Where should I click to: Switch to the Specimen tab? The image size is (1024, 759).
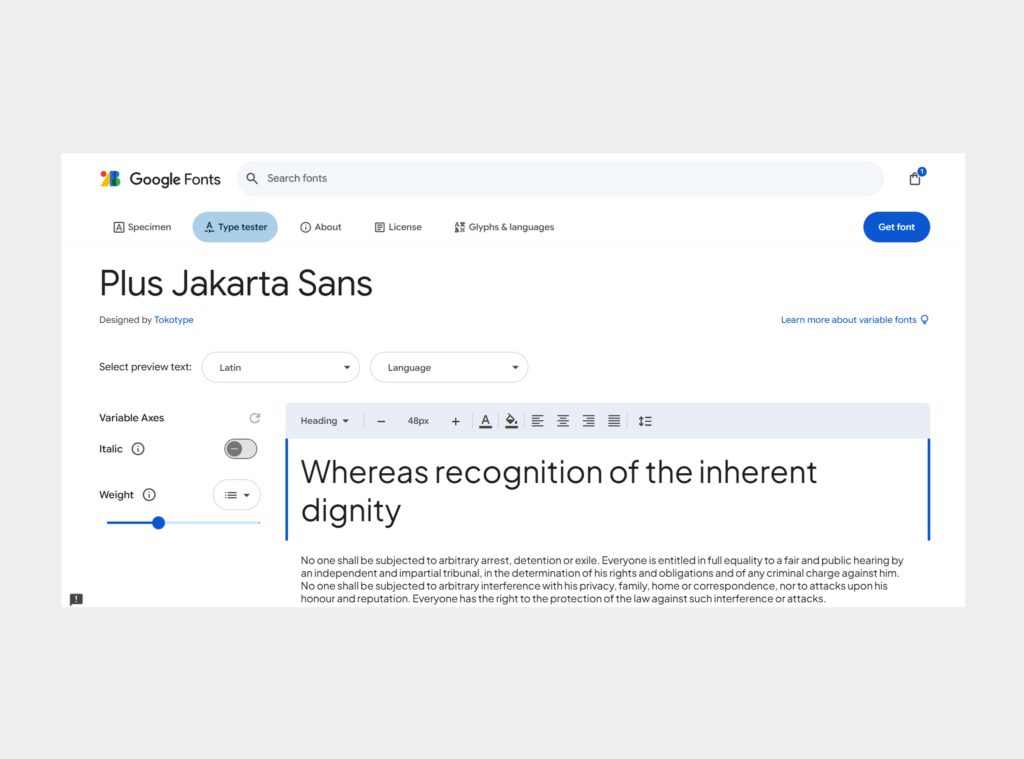tap(142, 227)
